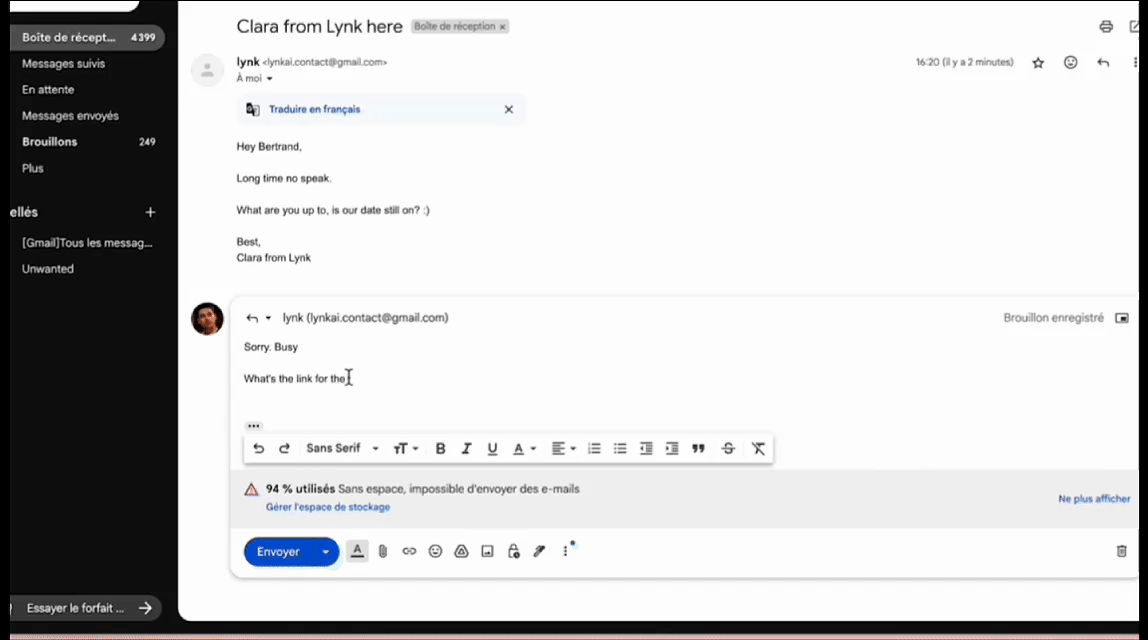Open the Envoyer button dropdown arrow
Screen dimensions: 1148x640
point(324,551)
